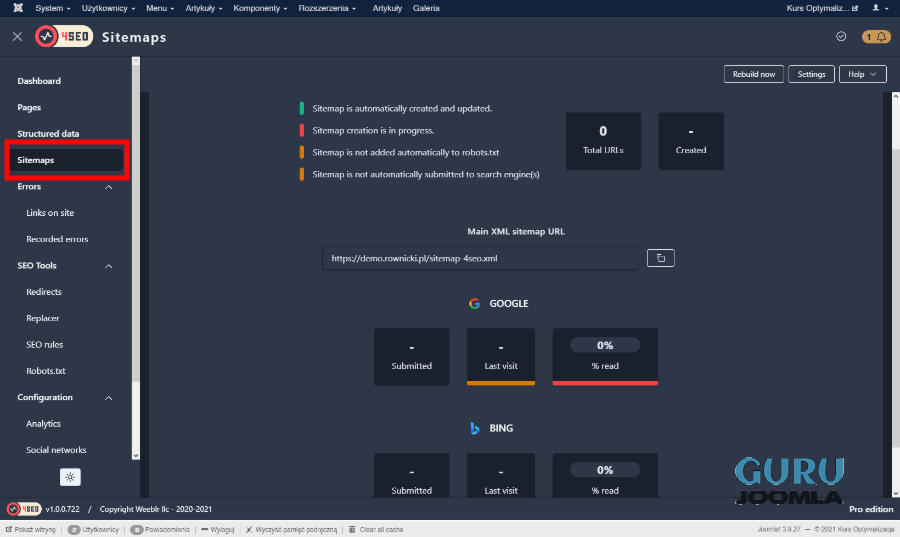This screenshot has width=900, height=537.
Task: Copy the main XML sitemap URL
Action: tap(661, 258)
